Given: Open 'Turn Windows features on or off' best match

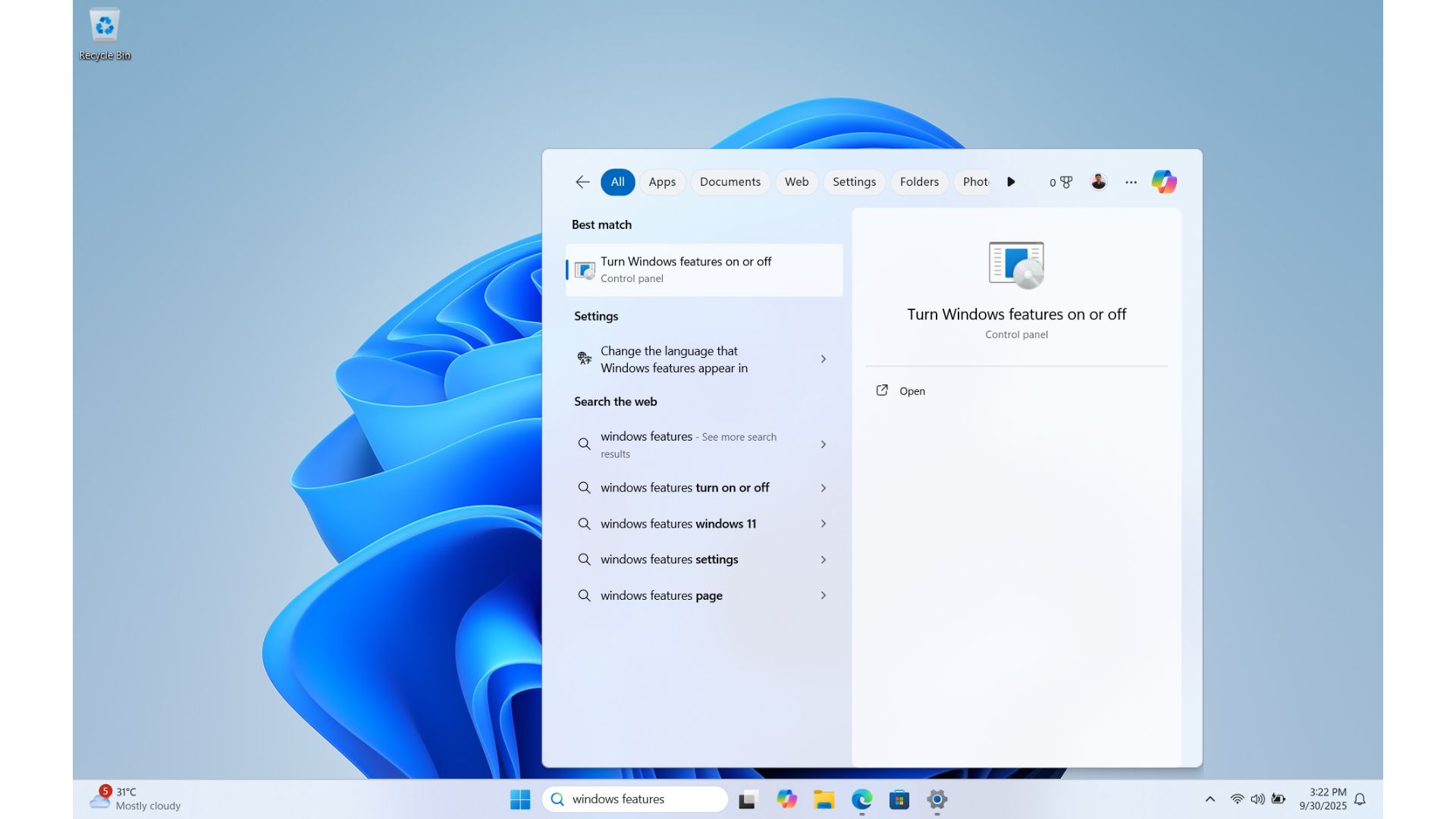Looking at the screenshot, I should coord(703,269).
